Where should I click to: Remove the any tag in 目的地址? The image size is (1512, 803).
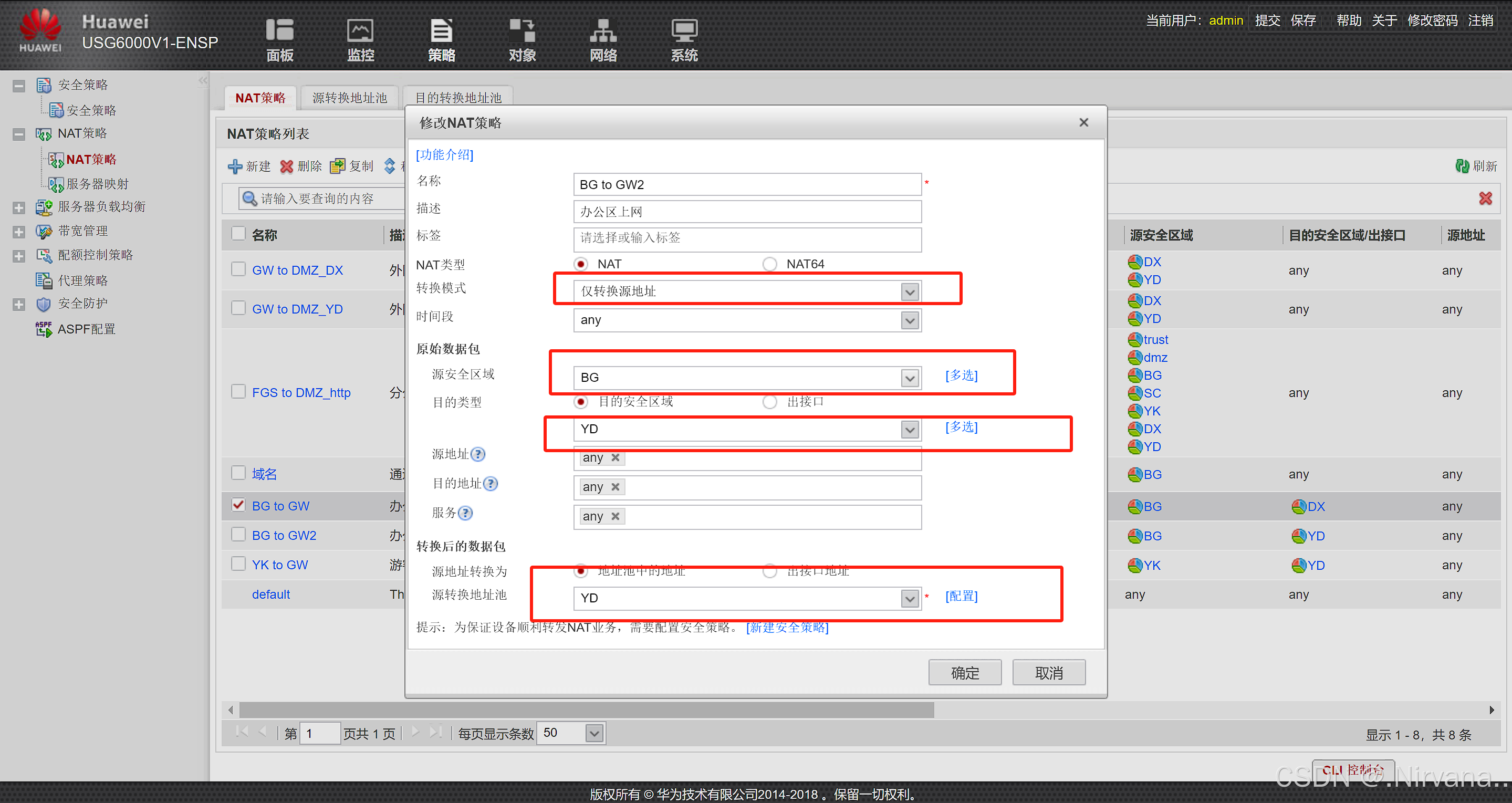click(x=615, y=487)
